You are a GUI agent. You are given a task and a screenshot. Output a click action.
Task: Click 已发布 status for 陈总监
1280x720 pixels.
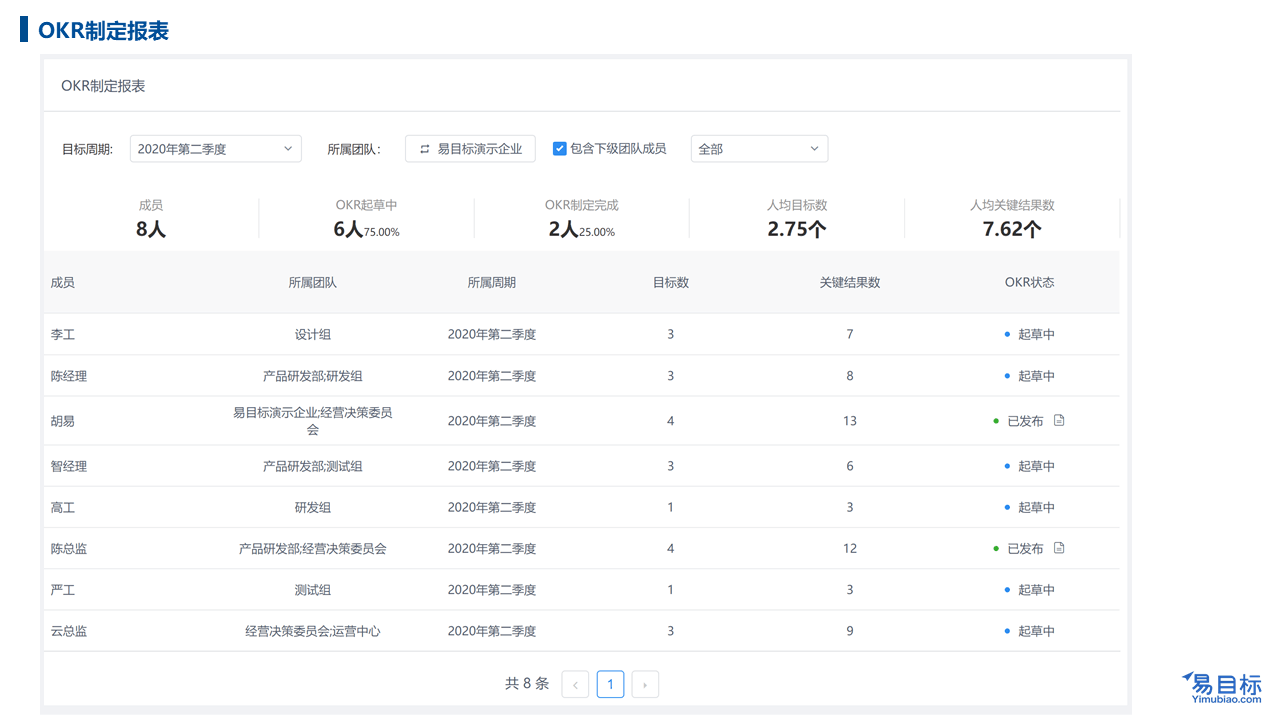click(x=1025, y=548)
